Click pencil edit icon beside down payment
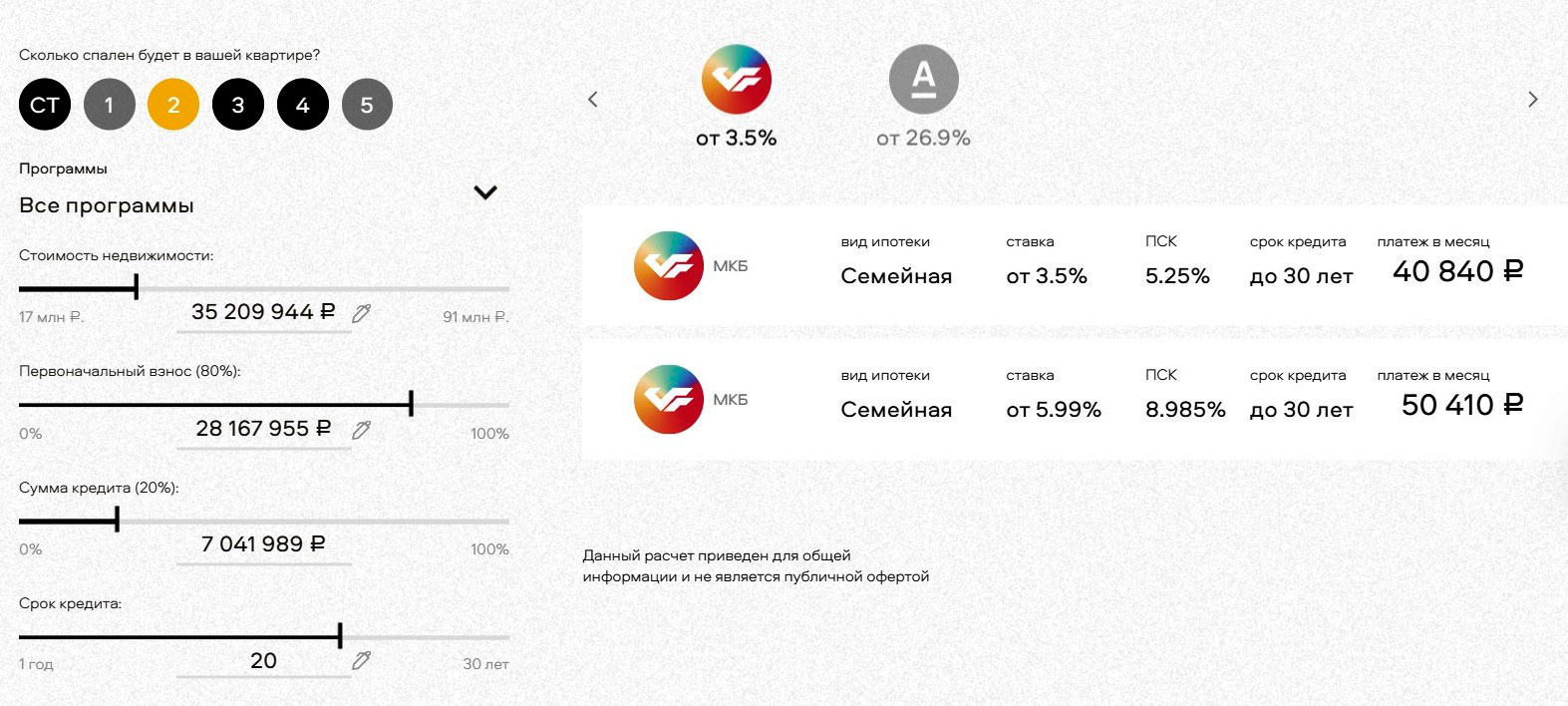1568x706 pixels. point(361,430)
